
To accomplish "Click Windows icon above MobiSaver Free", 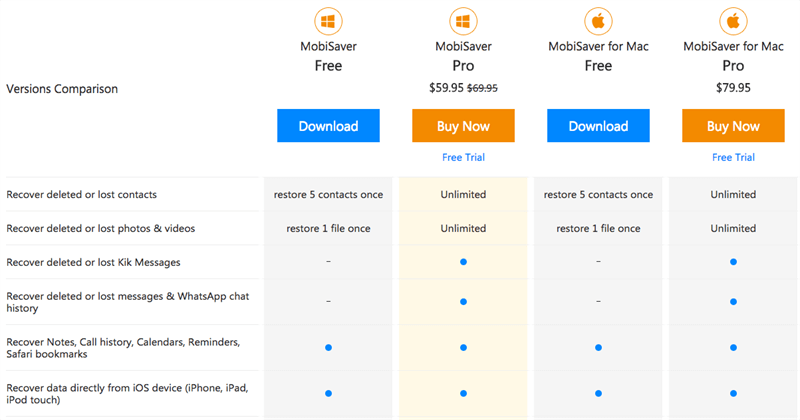I will click(x=328, y=21).
